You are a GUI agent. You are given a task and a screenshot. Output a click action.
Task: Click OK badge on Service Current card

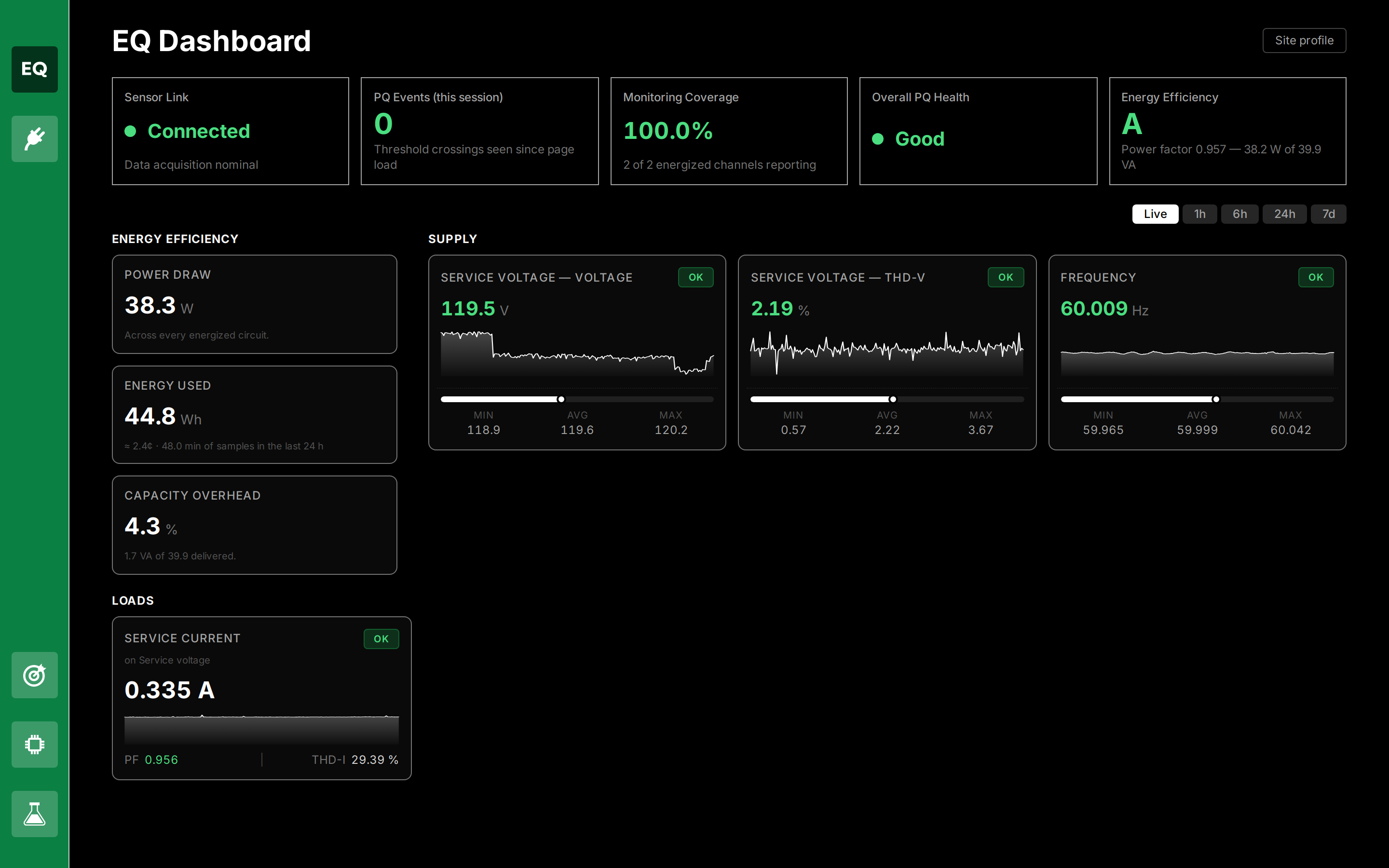coord(381,639)
